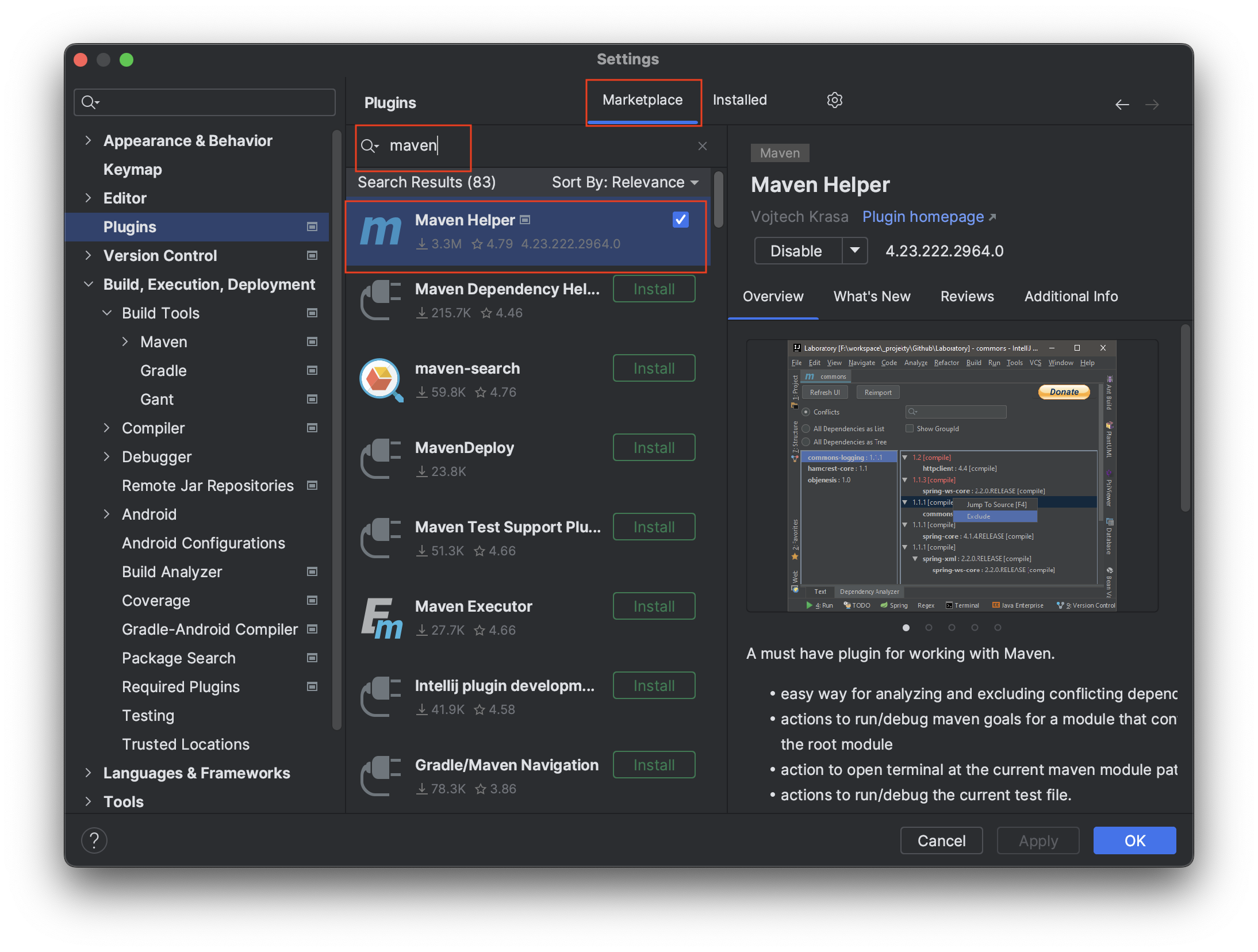
Task: Switch to the Installed tab
Action: [739, 100]
